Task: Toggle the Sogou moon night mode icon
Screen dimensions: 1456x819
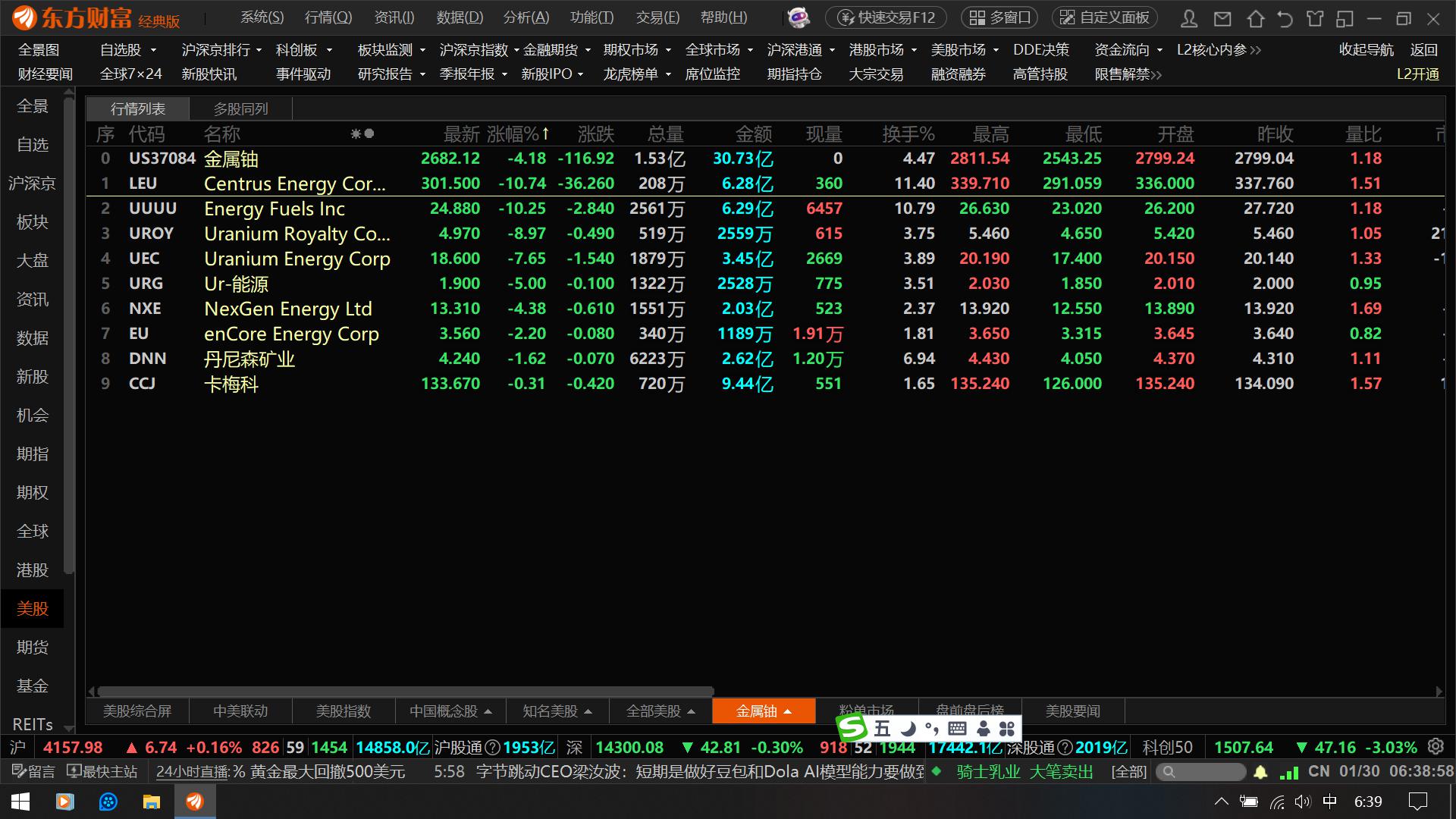Action: pyautogui.click(x=908, y=729)
